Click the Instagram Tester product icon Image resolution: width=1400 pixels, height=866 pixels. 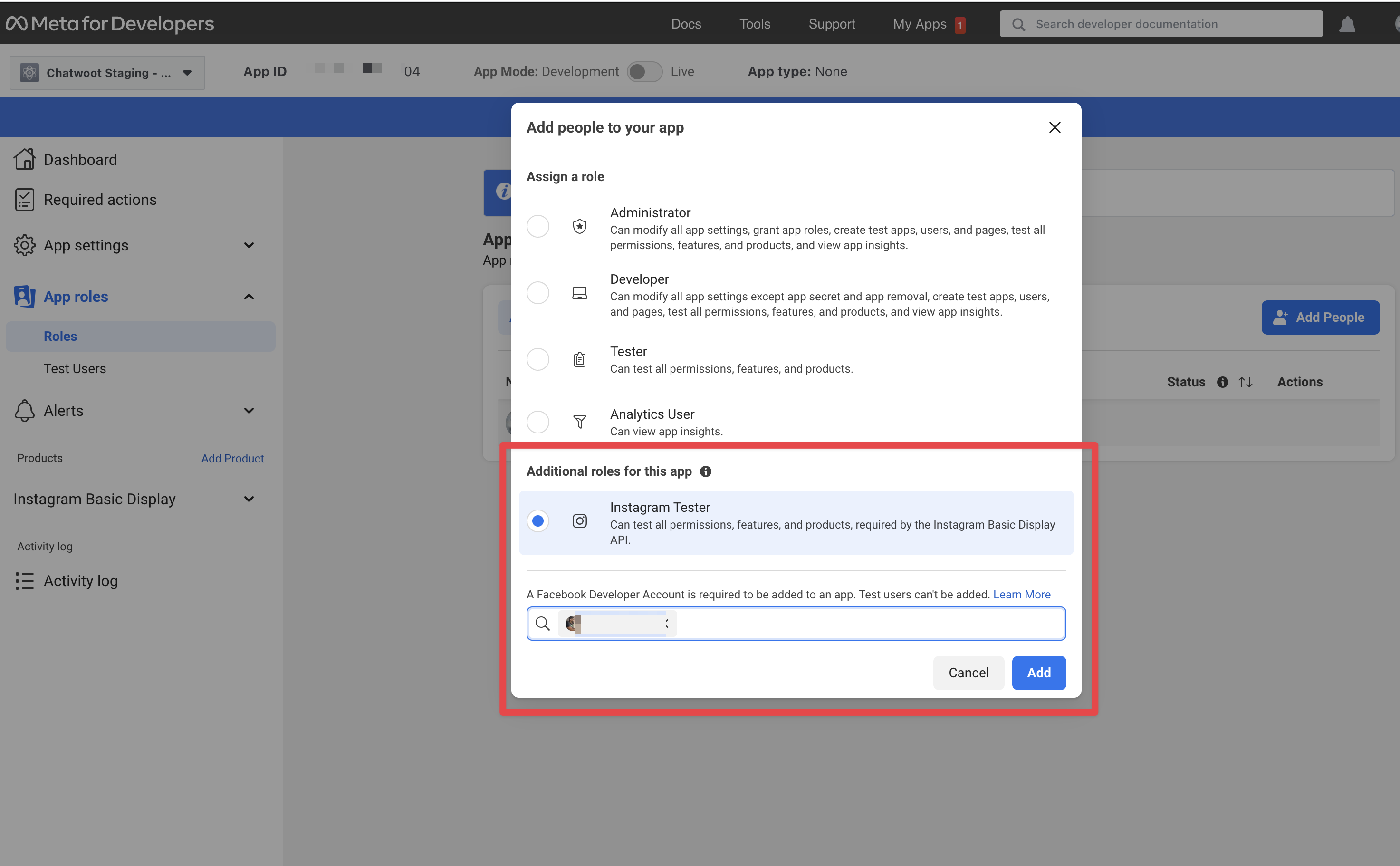[579, 519]
